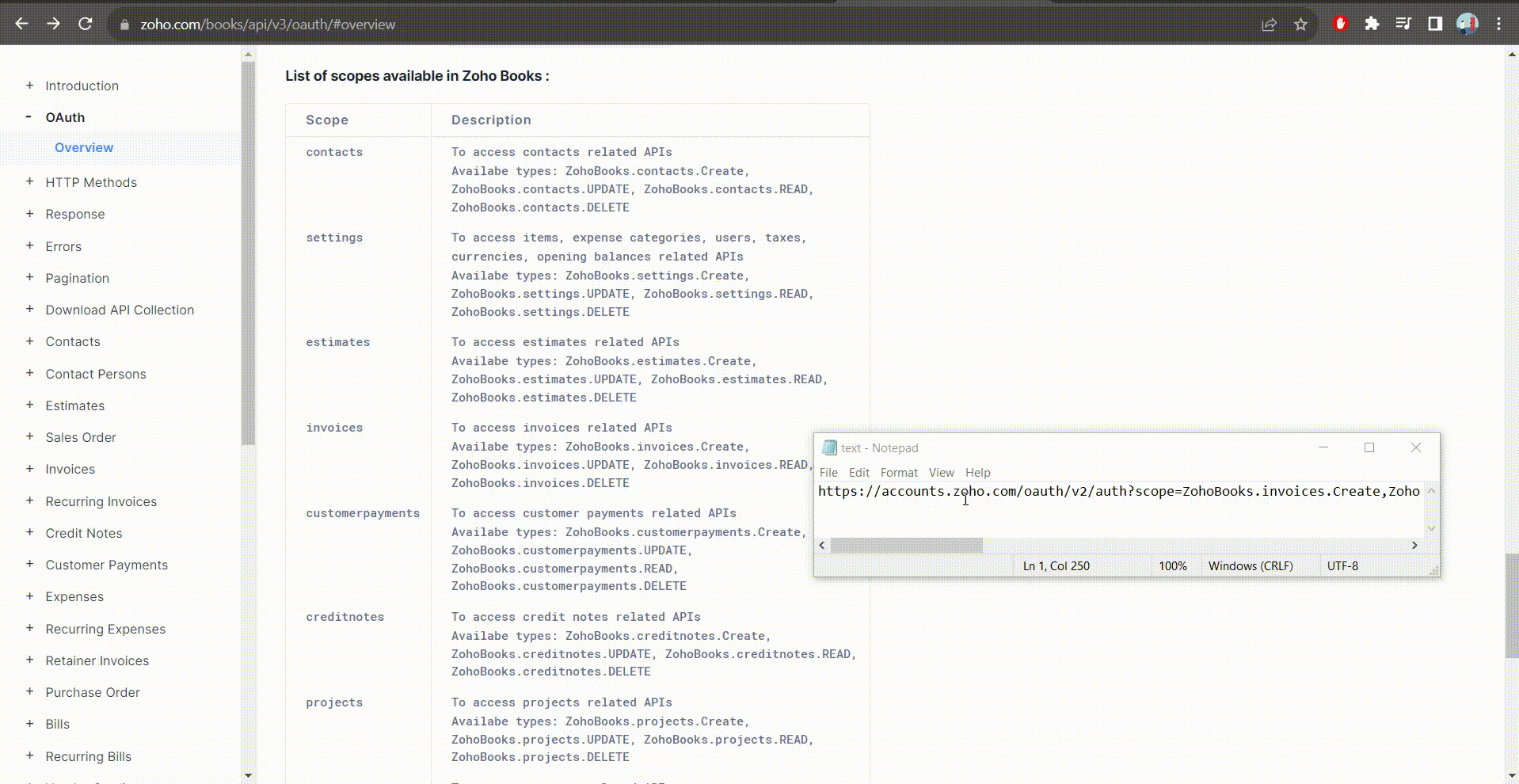The width and height of the screenshot is (1519, 784).
Task: Open the browser side panel icon
Action: [1435, 24]
